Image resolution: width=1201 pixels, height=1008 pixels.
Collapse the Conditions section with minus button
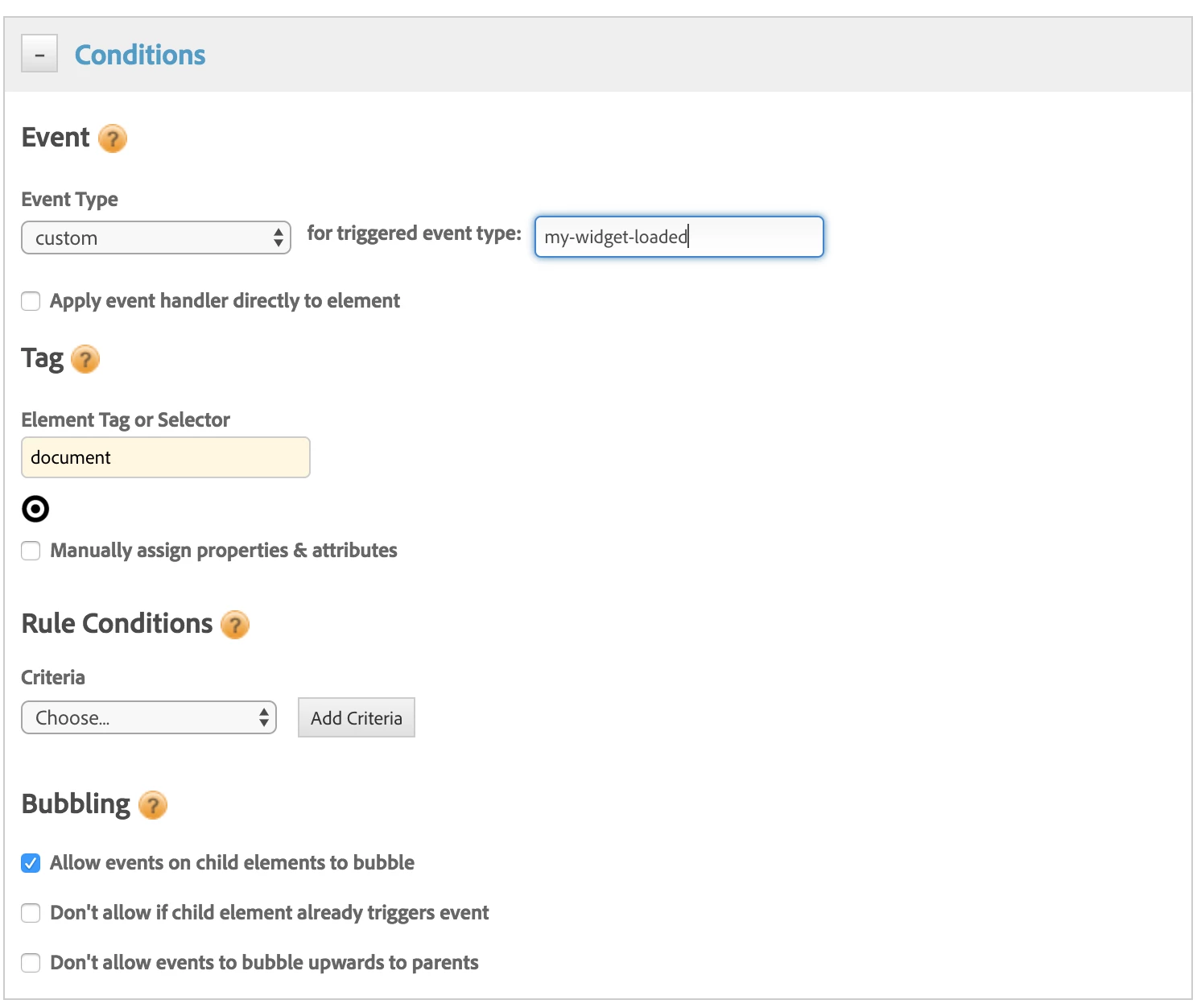click(39, 54)
